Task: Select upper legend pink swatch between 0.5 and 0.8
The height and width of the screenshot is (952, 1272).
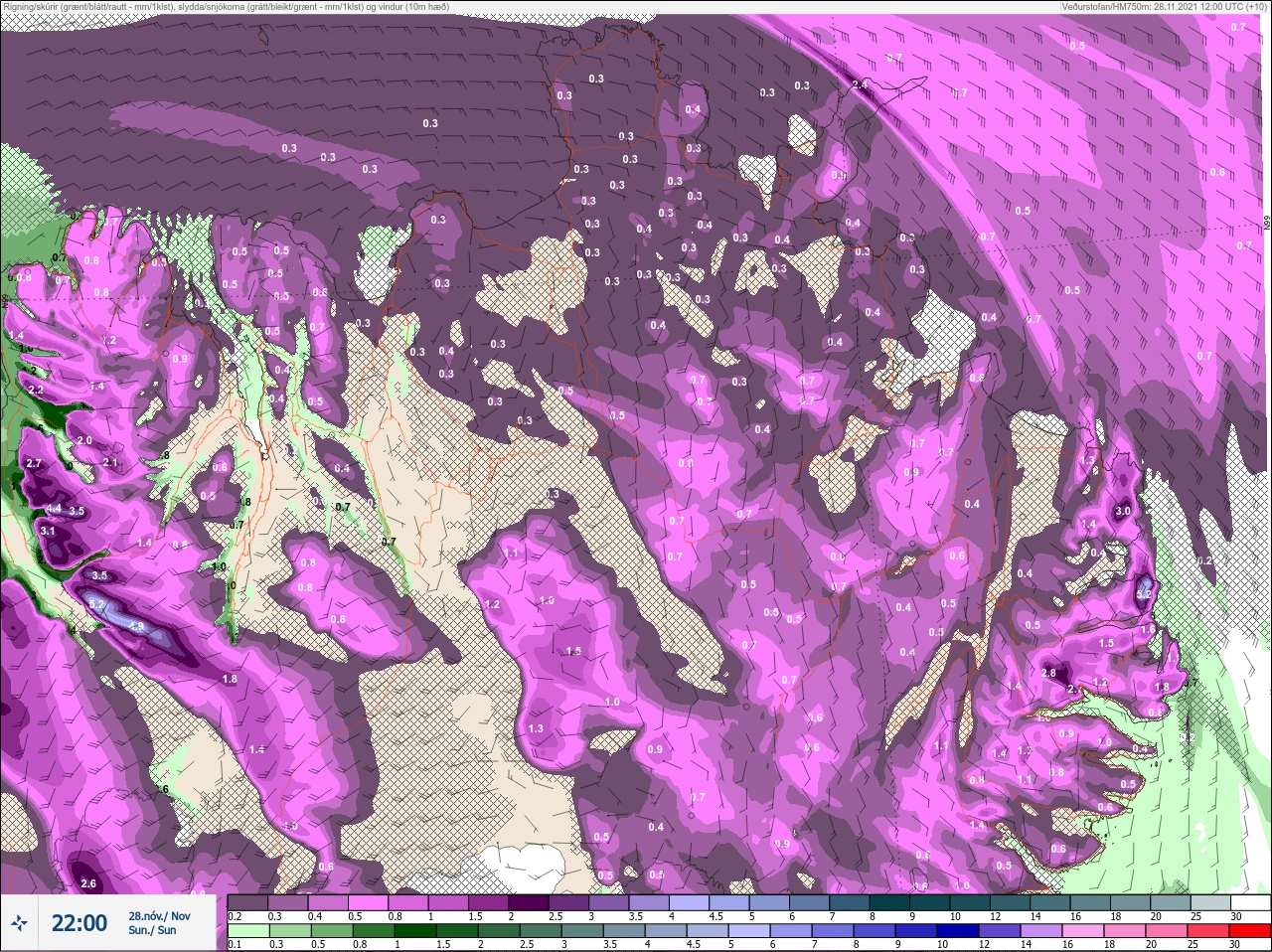Action: coord(368,903)
